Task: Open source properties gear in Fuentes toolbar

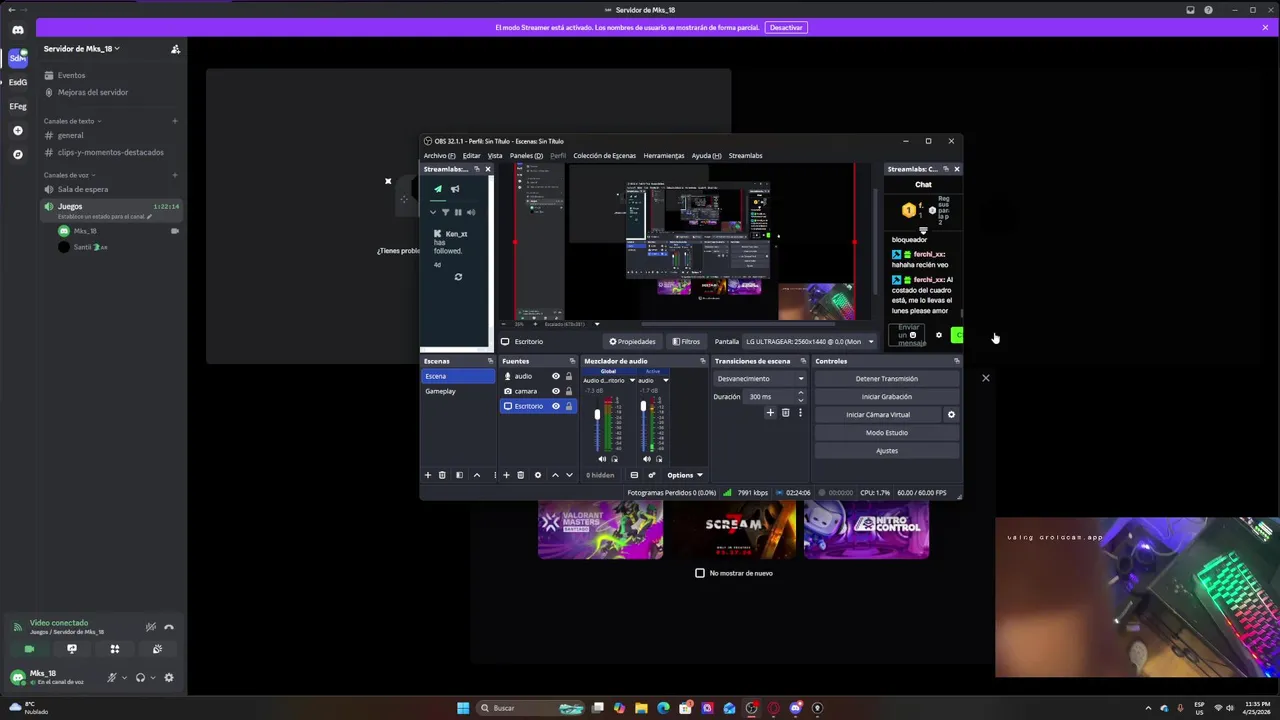Action: point(538,475)
